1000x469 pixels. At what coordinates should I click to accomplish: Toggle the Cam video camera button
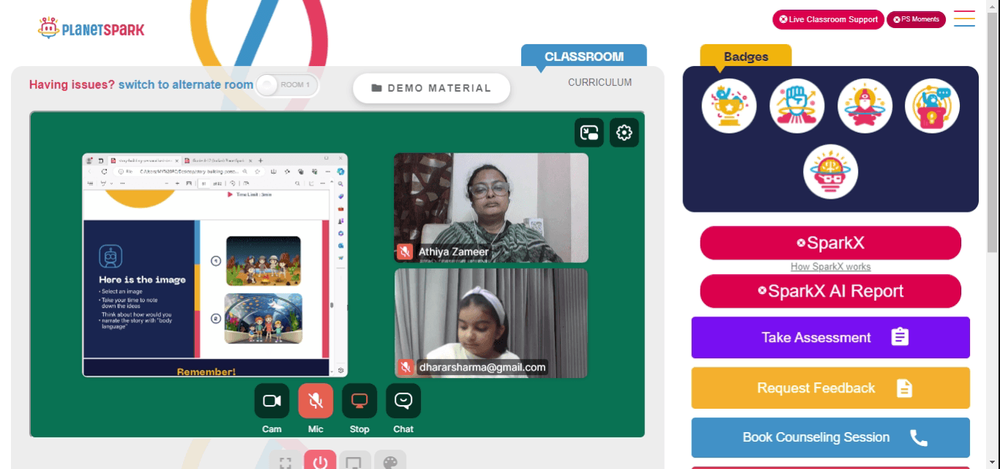(x=272, y=401)
